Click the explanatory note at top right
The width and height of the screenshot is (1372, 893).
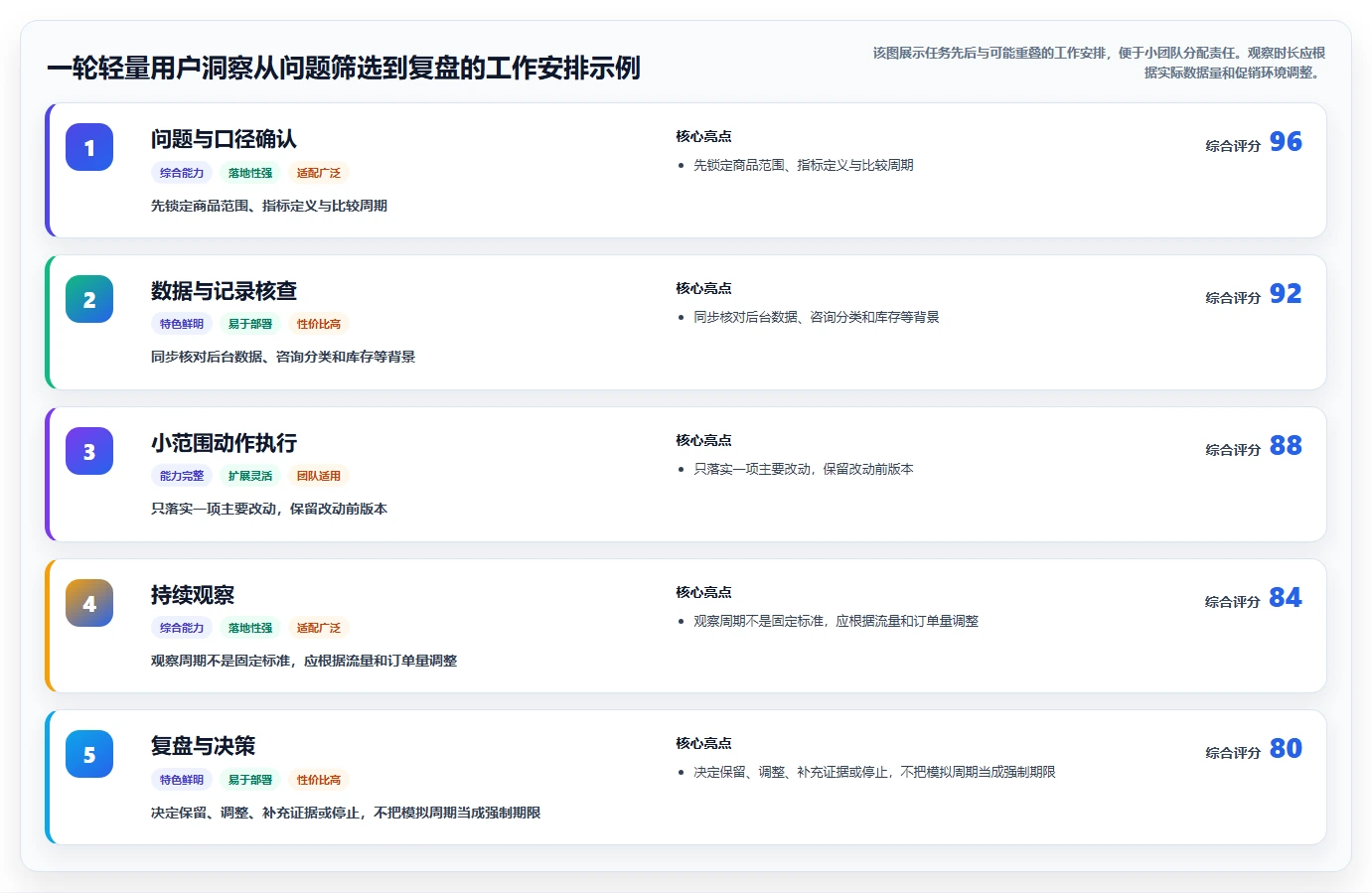(x=1099, y=63)
